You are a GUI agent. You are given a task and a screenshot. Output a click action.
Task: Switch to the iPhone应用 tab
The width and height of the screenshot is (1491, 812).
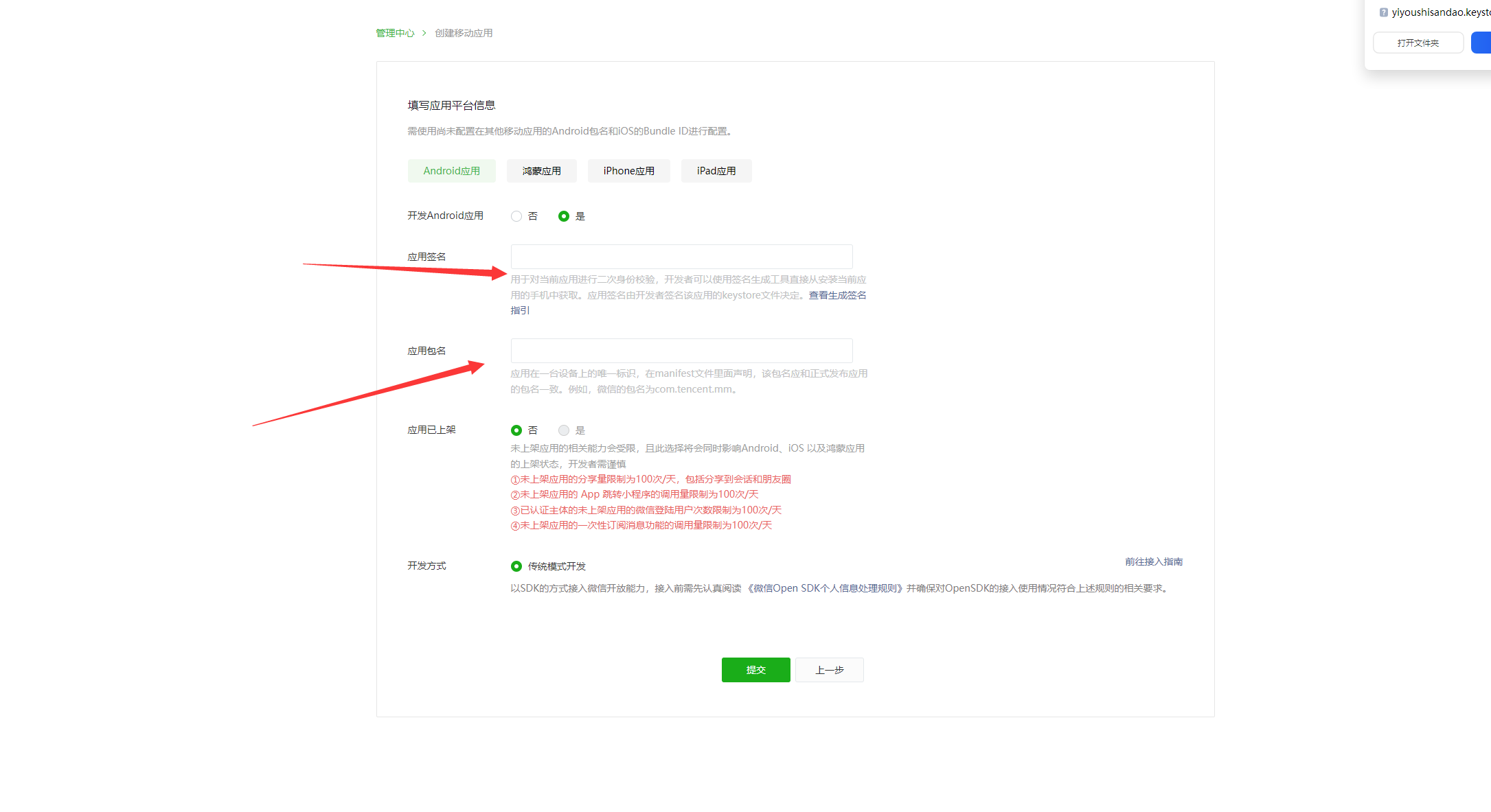(628, 171)
